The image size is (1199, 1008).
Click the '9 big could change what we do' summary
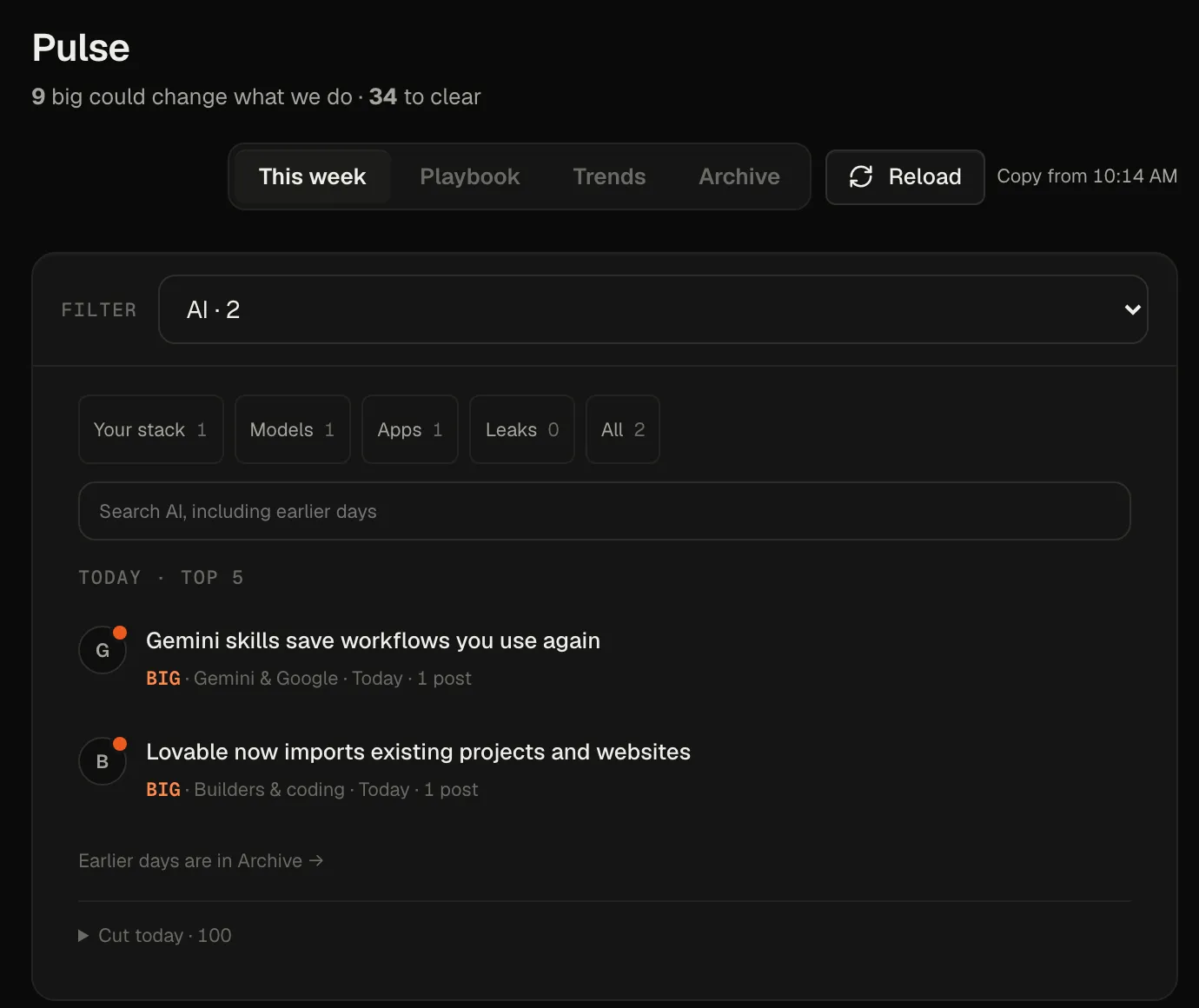tap(192, 96)
